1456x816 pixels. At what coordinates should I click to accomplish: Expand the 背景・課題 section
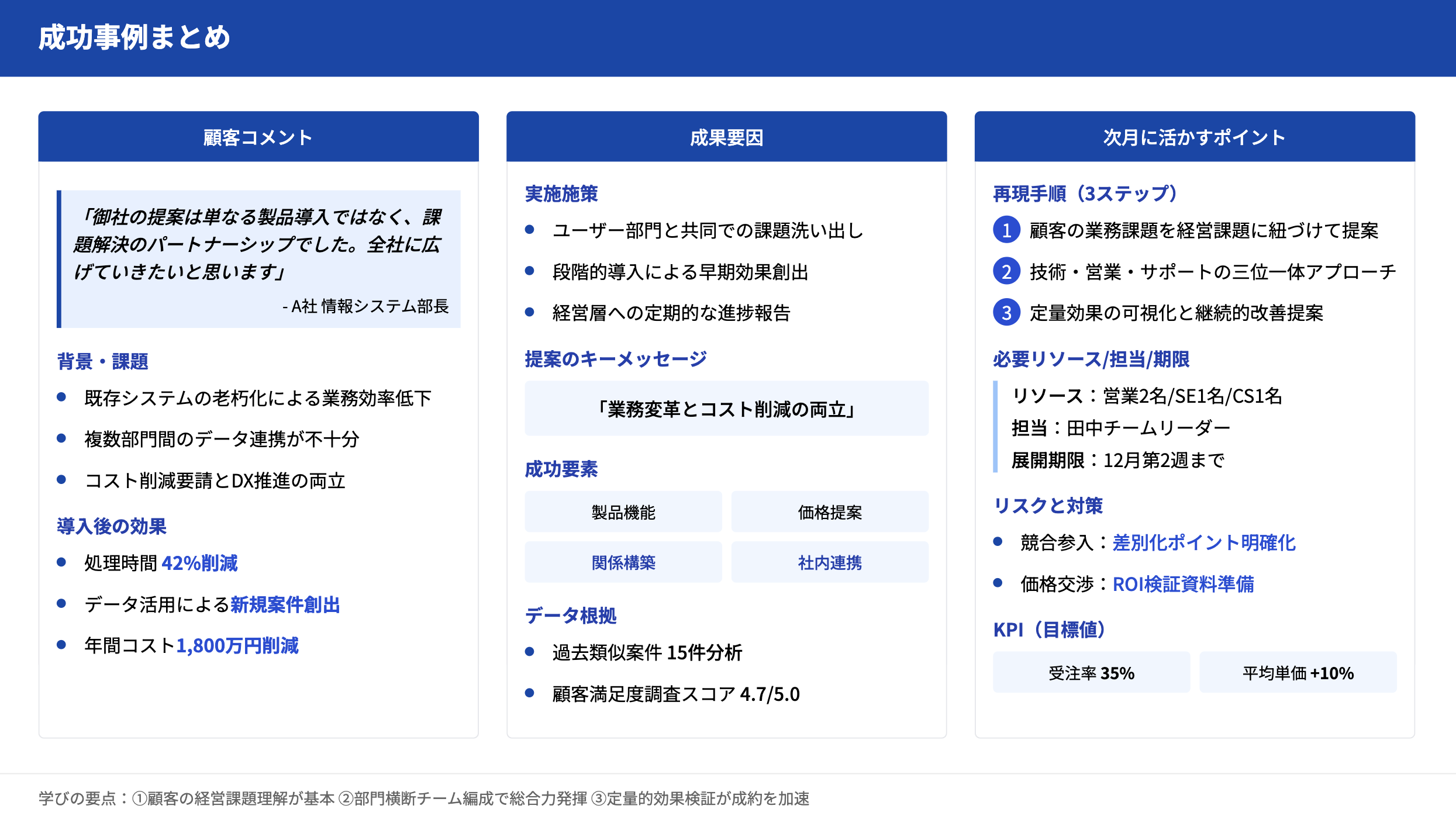(102, 362)
